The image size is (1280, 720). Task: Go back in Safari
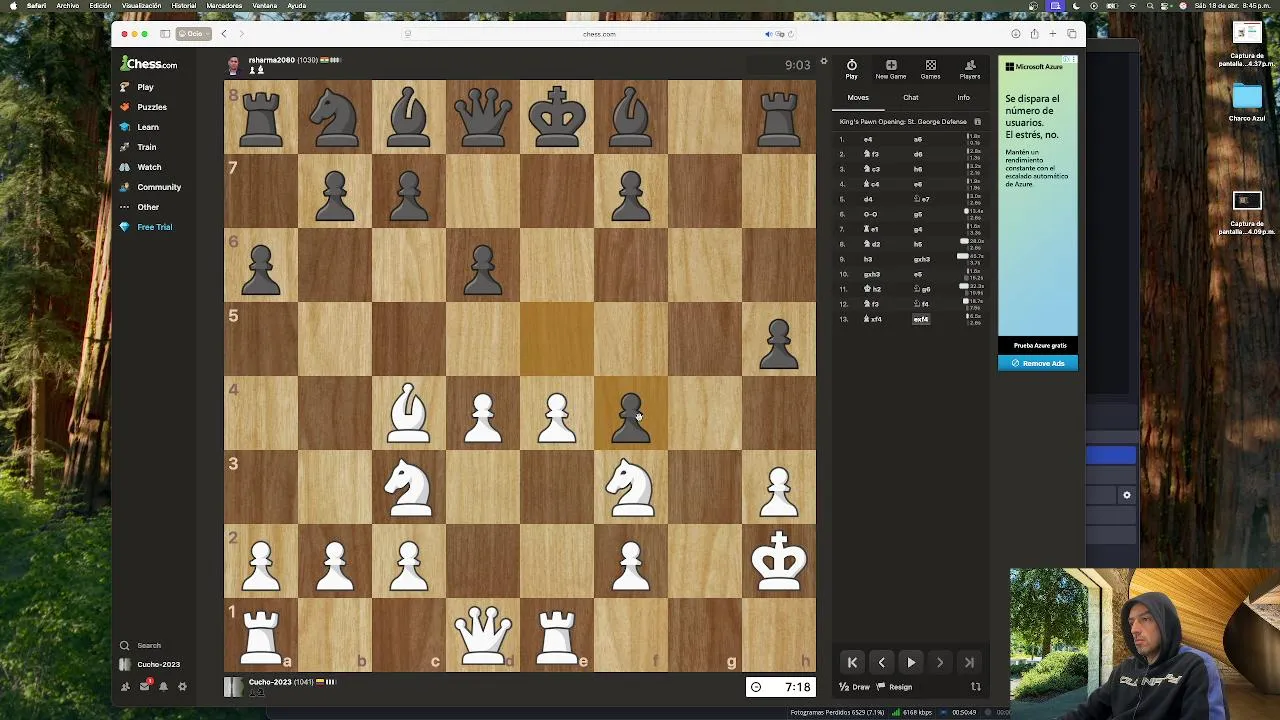(224, 34)
